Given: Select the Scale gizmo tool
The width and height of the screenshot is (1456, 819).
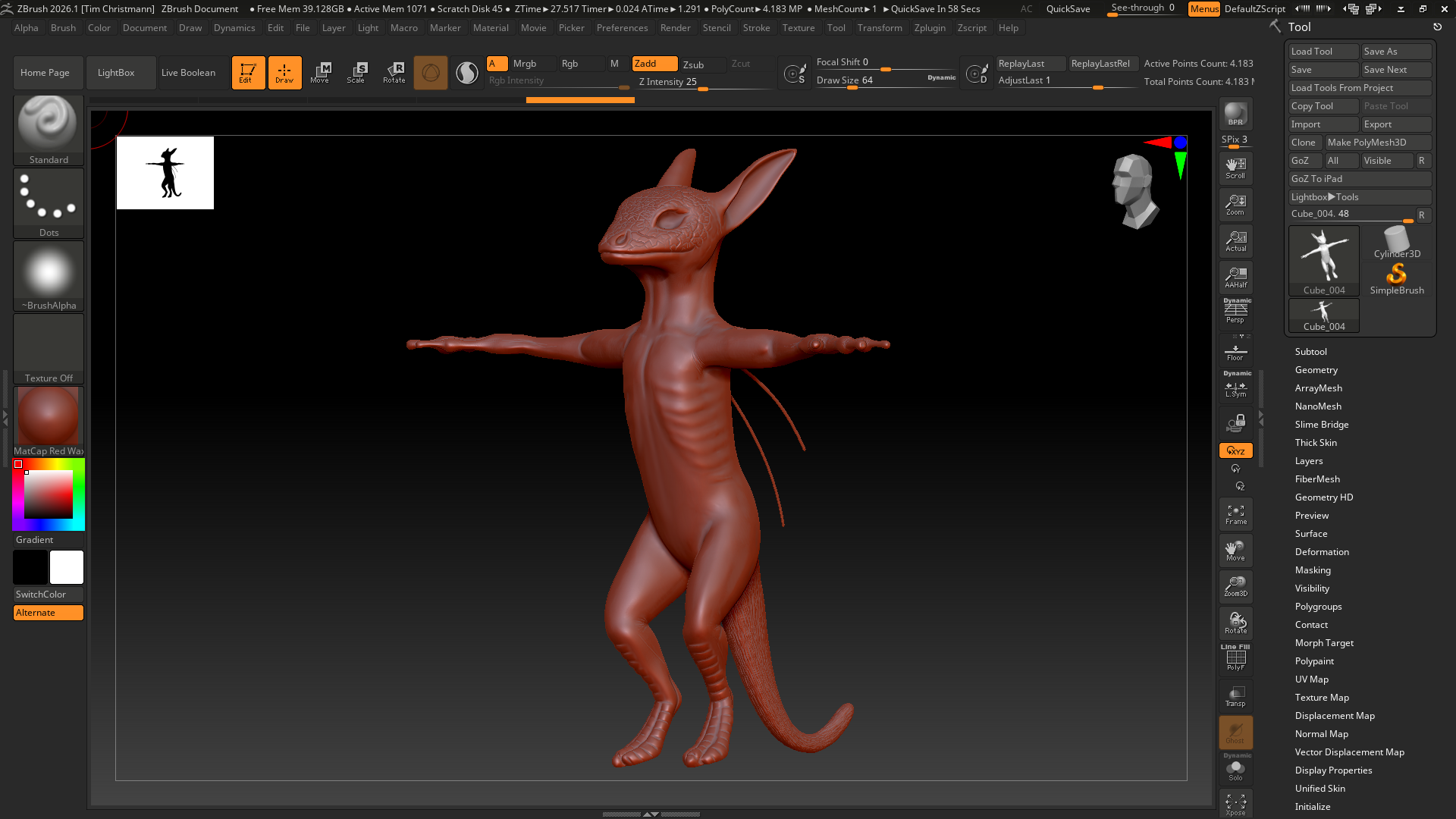Looking at the screenshot, I should coord(356,73).
